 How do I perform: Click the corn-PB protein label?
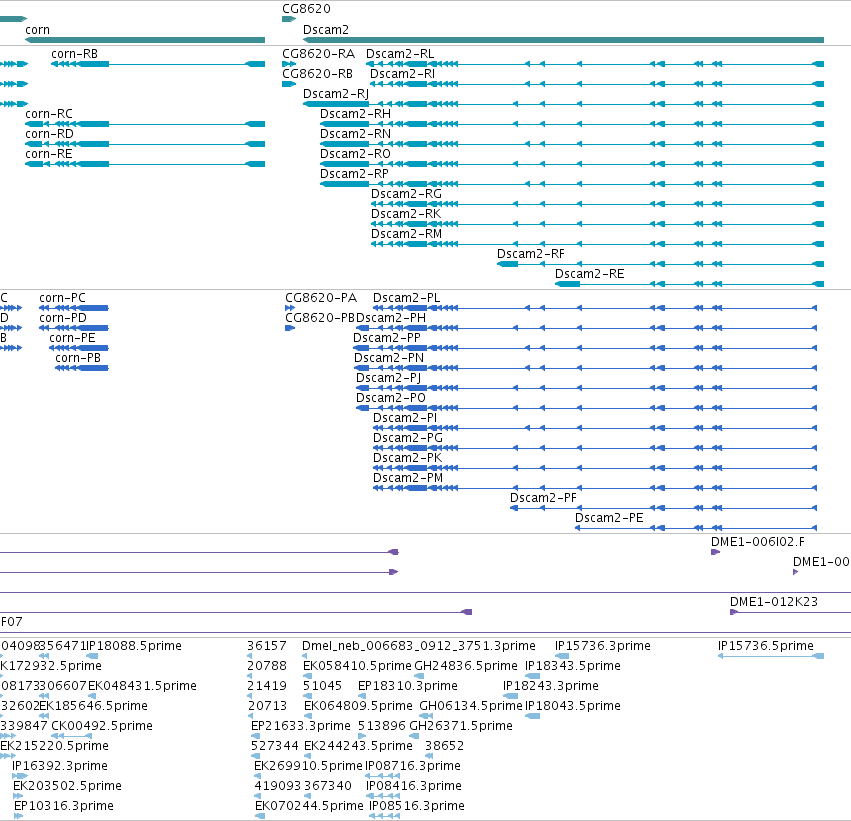click(x=78, y=358)
